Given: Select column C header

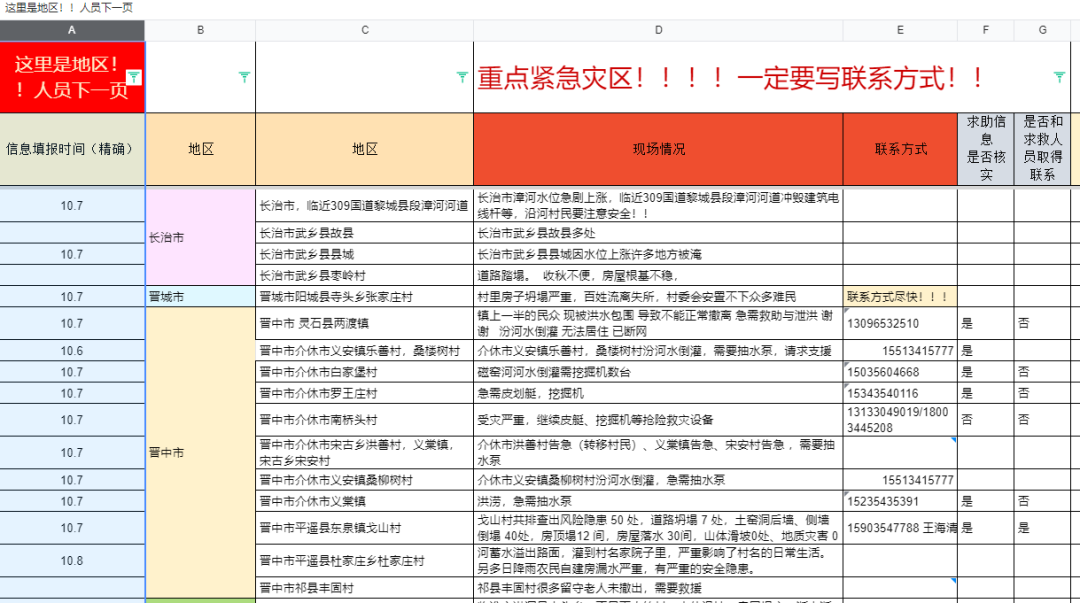Looking at the screenshot, I should pos(364,30).
